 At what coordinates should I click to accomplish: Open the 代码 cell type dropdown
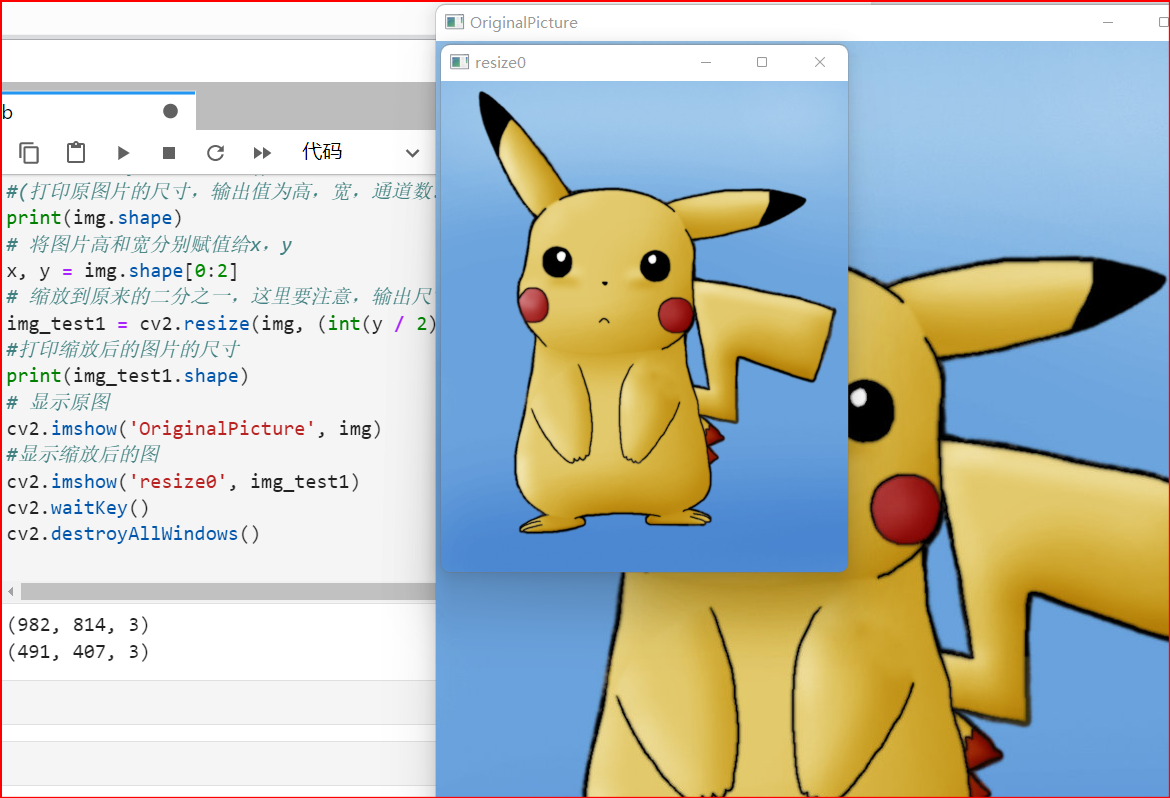(x=361, y=152)
